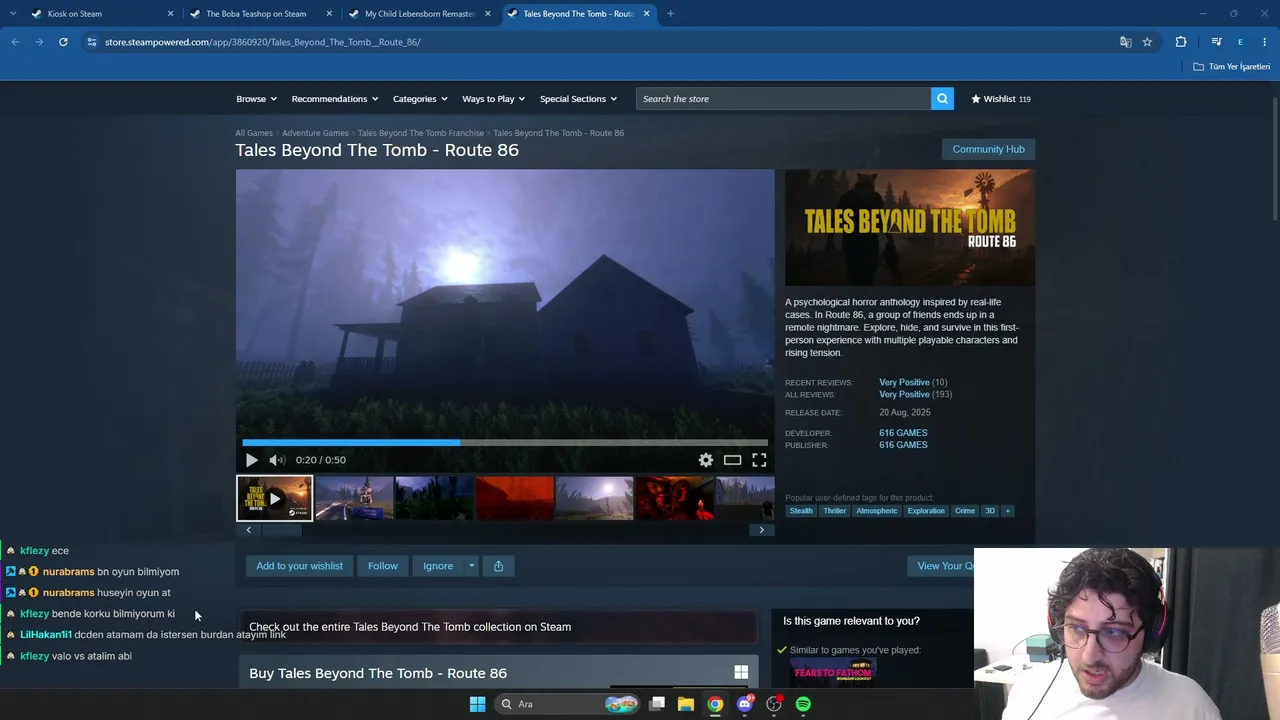Open Spotify from the taskbar
The height and width of the screenshot is (720, 1280).
coord(803,704)
